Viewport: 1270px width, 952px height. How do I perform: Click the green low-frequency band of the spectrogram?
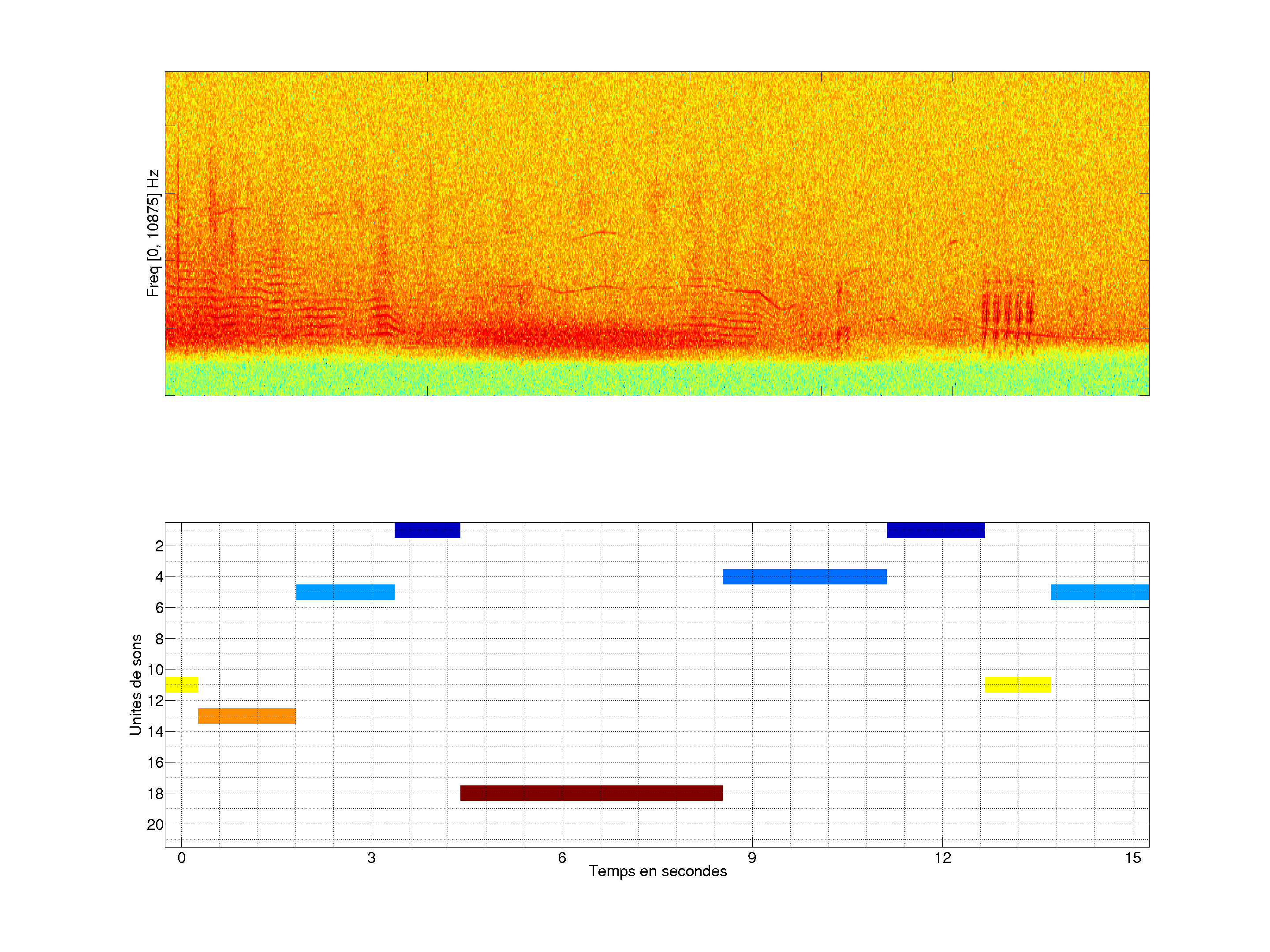[657, 378]
